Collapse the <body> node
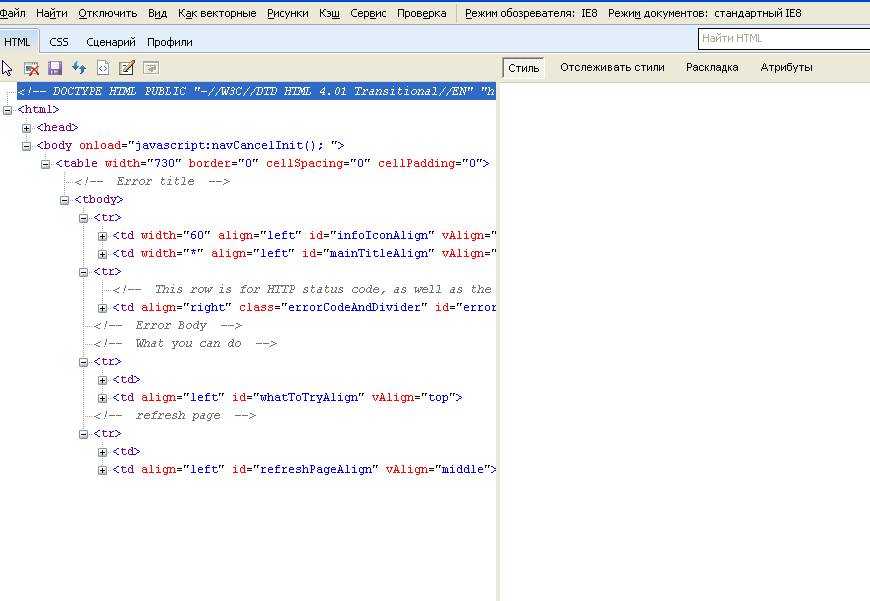 (x=27, y=147)
